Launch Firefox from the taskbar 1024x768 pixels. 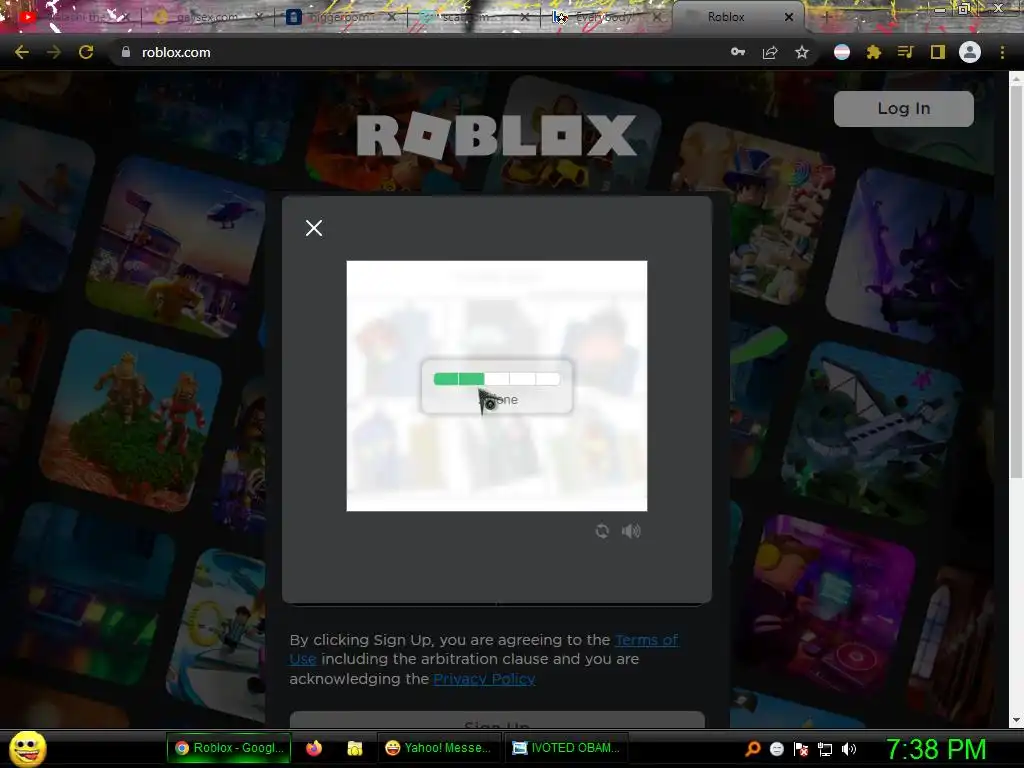tap(314, 748)
